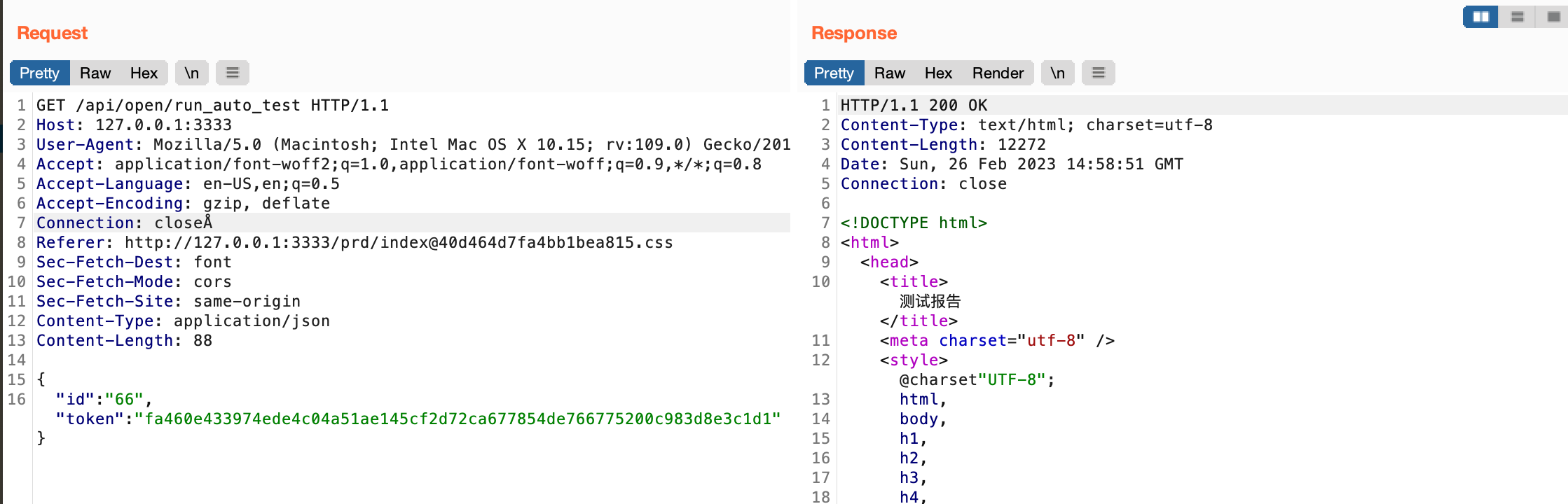Open Response pane hamburger menu icon

click(x=1098, y=73)
